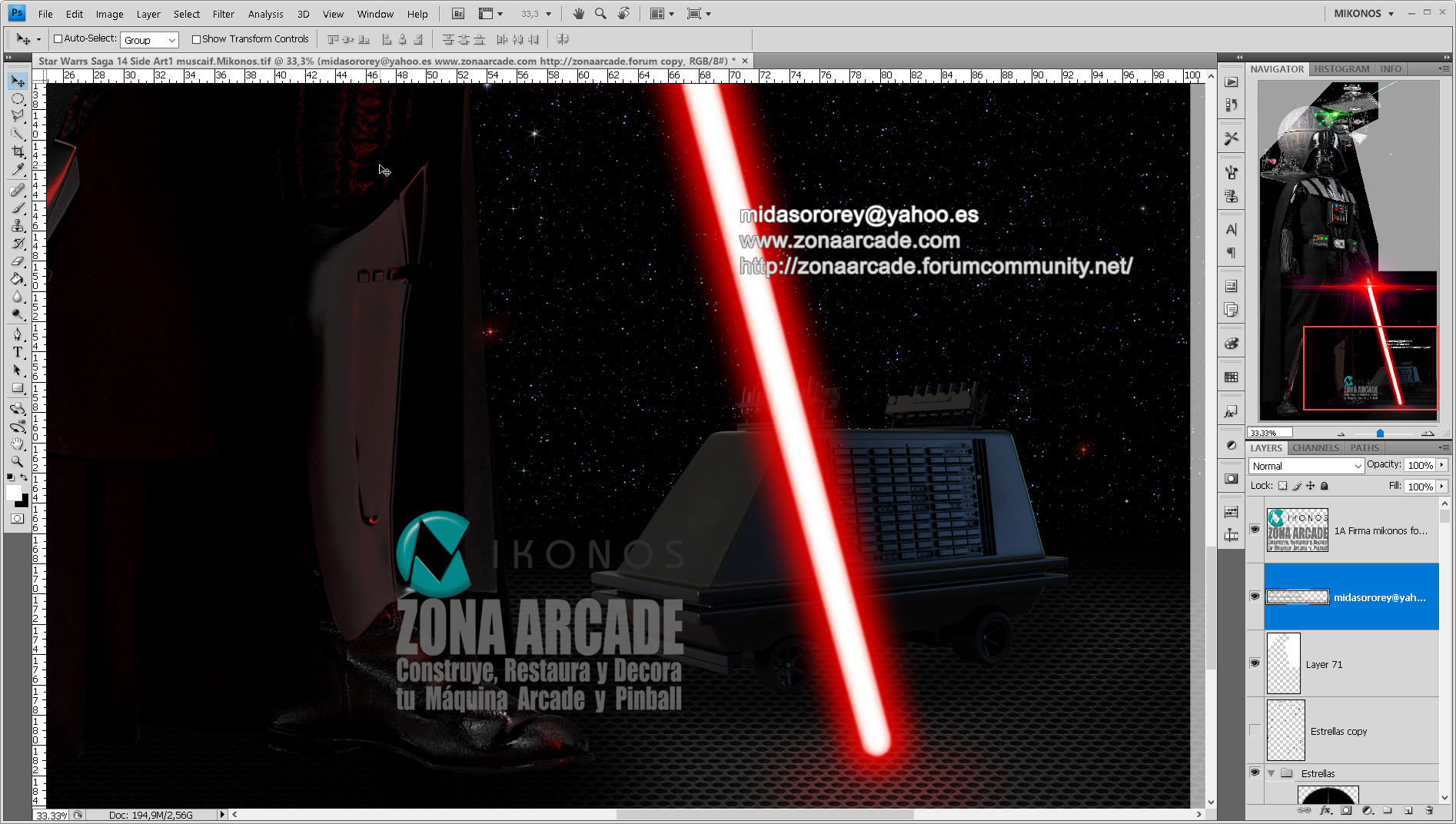Open layer style fx menu
Image resolution: width=1456 pixels, height=824 pixels.
pyautogui.click(x=1325, y=810)
